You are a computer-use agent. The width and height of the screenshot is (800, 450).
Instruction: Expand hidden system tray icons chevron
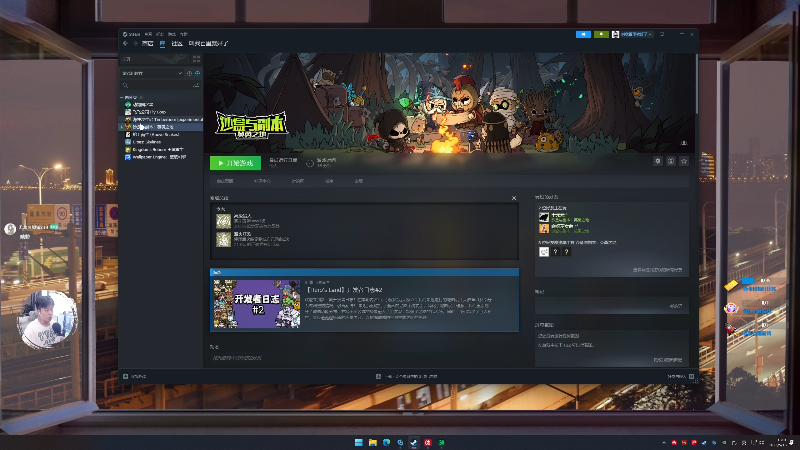[x=664, y=442]
